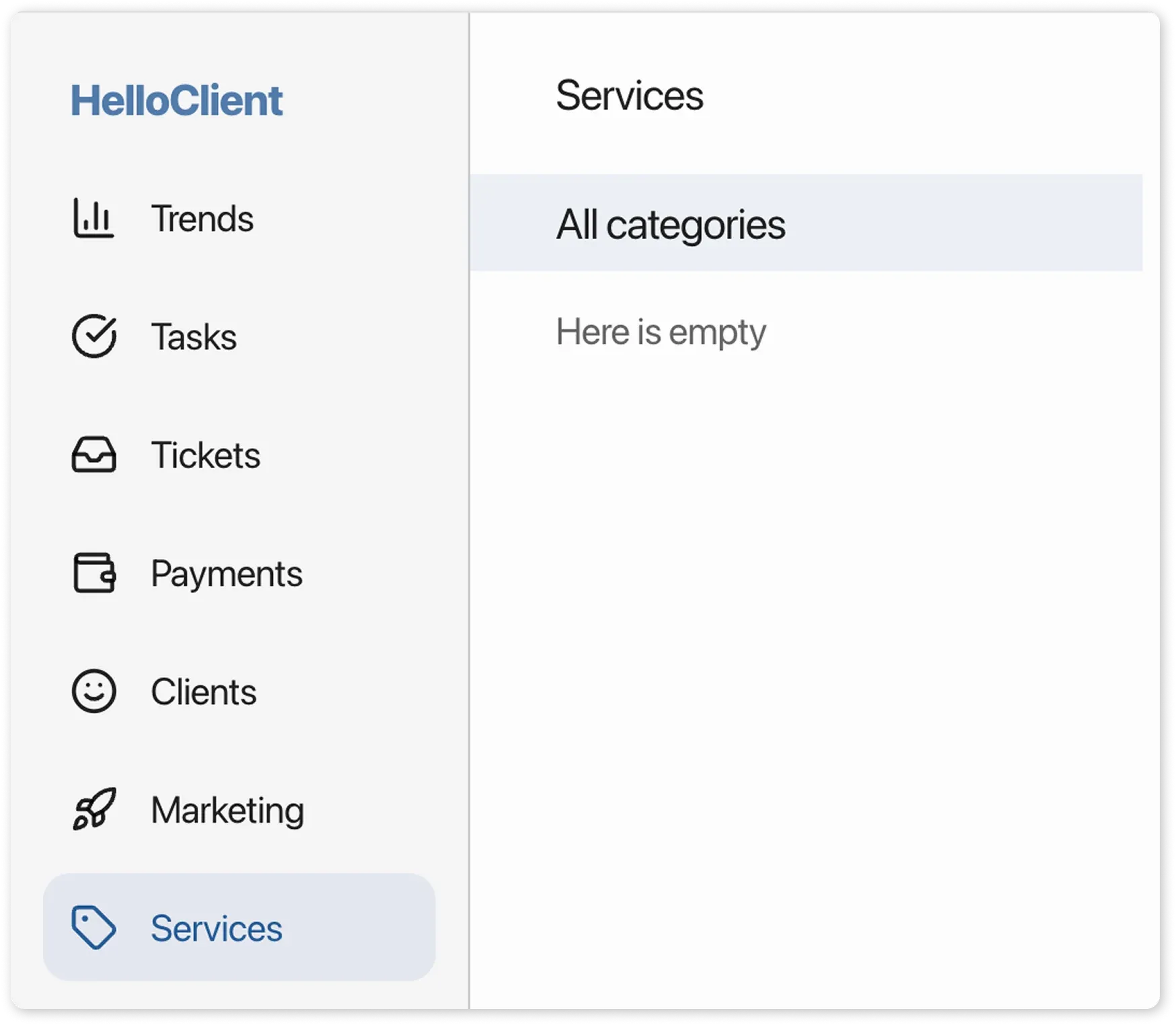Go to the Clients section
The height and width of the screenshot is (1025, 1176).
pos(203,691)
